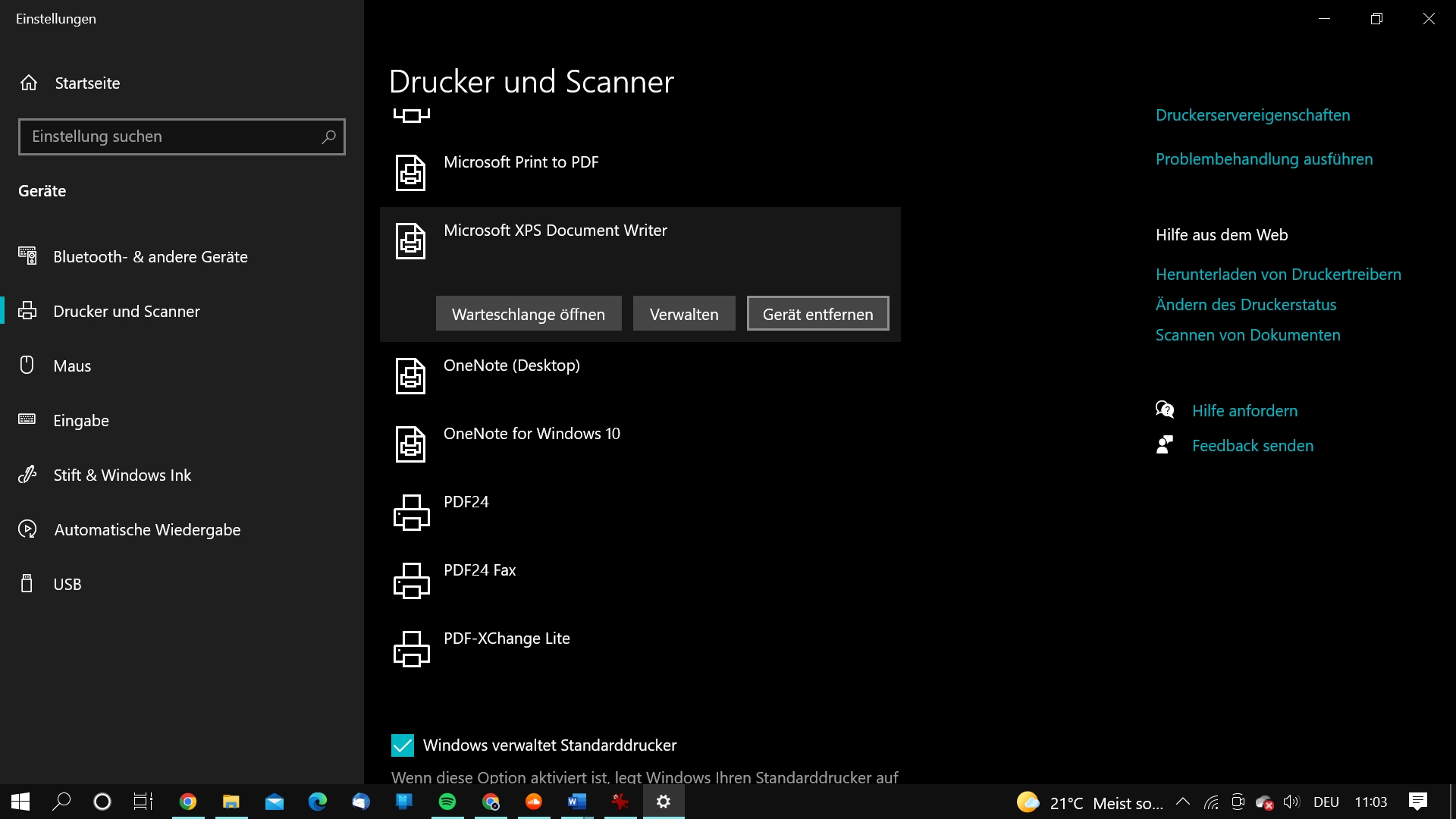Open Maus settings page
This screenshot has height=819, width=1456.
coord(182,366)
